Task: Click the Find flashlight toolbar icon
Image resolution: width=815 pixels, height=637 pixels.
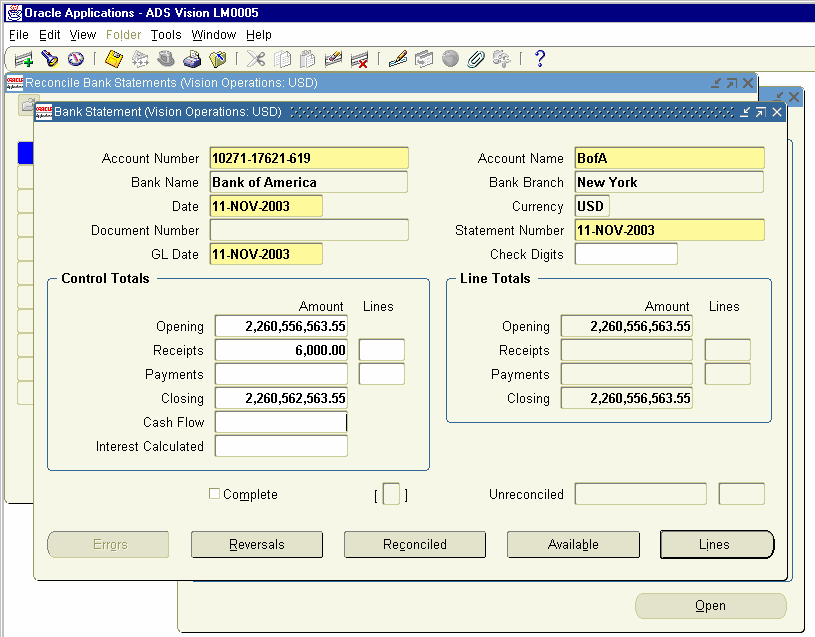Action: coord(50,59)
